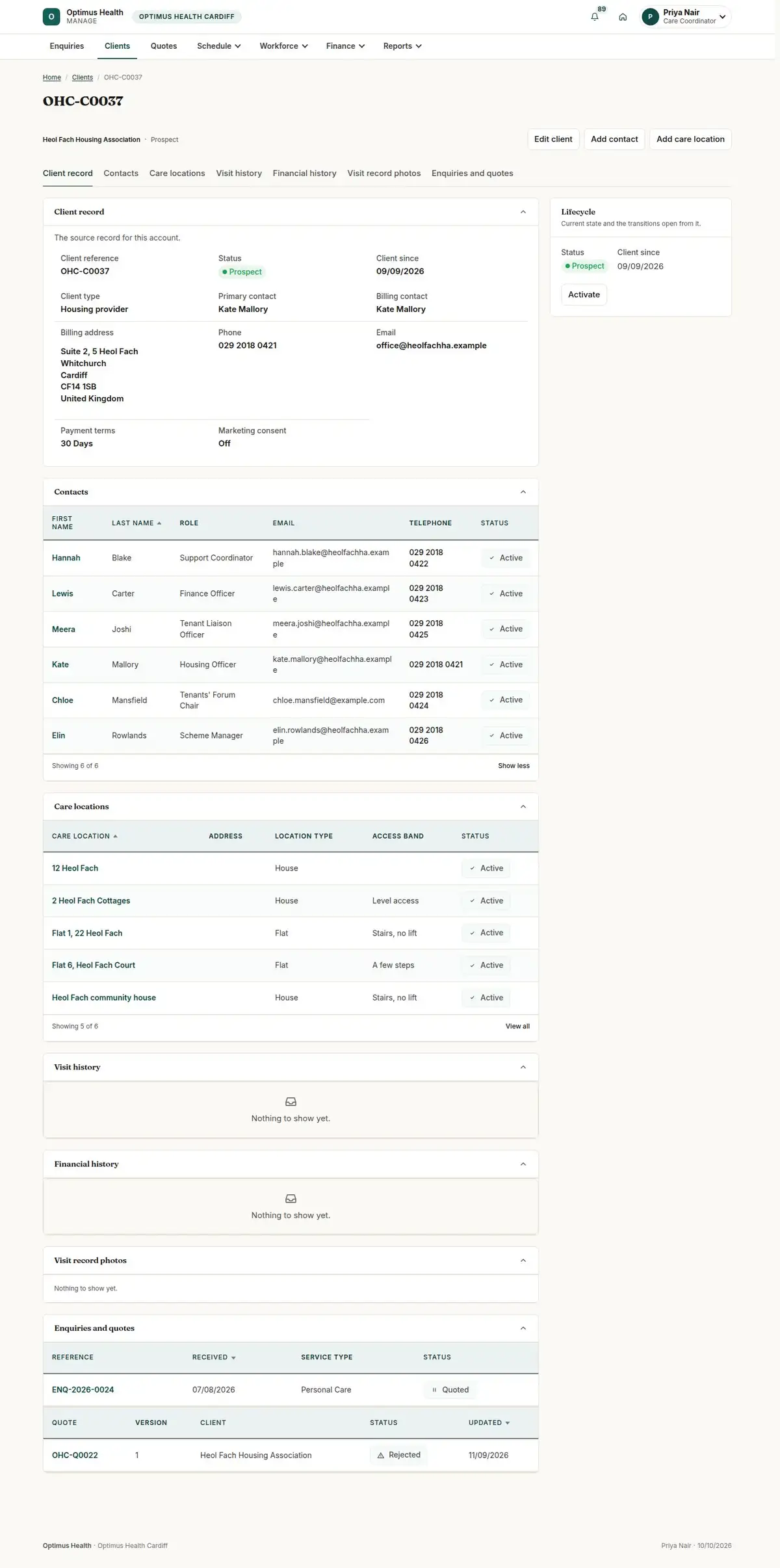Image resolution: width=780 pixels, height=1568 pixels.
Task: Open the notifications bell icon
Action: coord(595,17)
